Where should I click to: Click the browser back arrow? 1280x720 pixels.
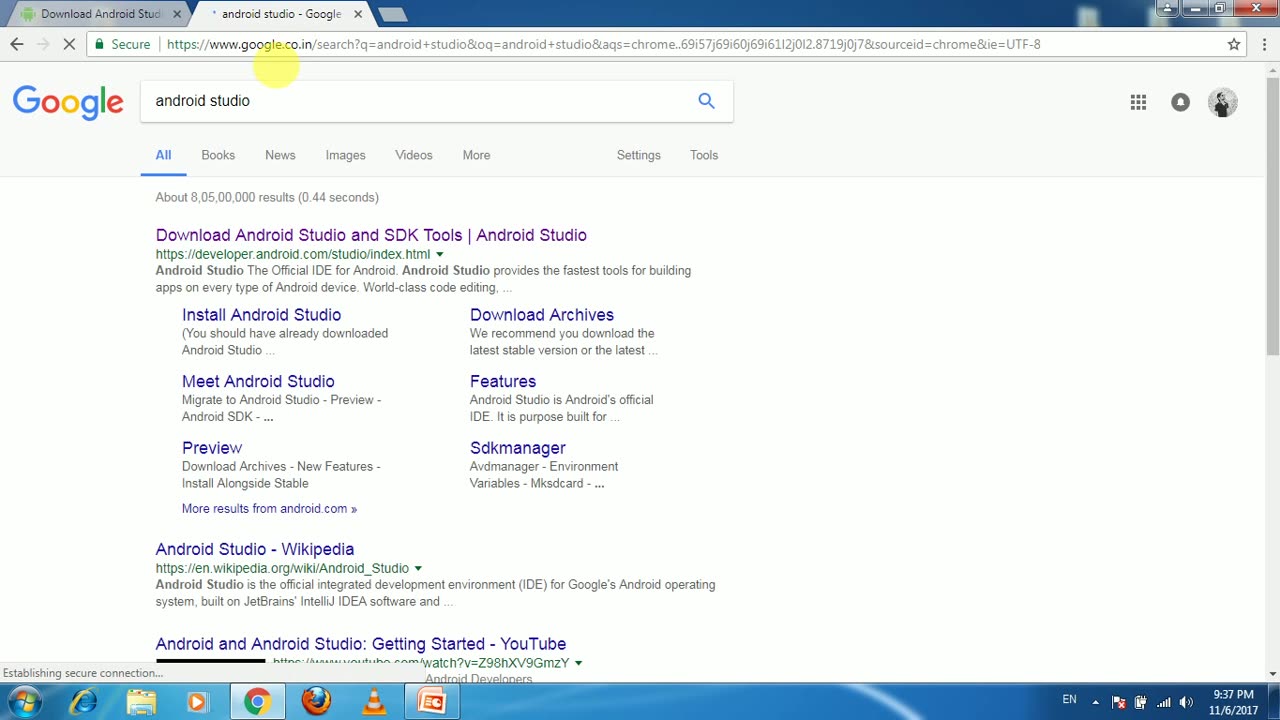point(17,44)
